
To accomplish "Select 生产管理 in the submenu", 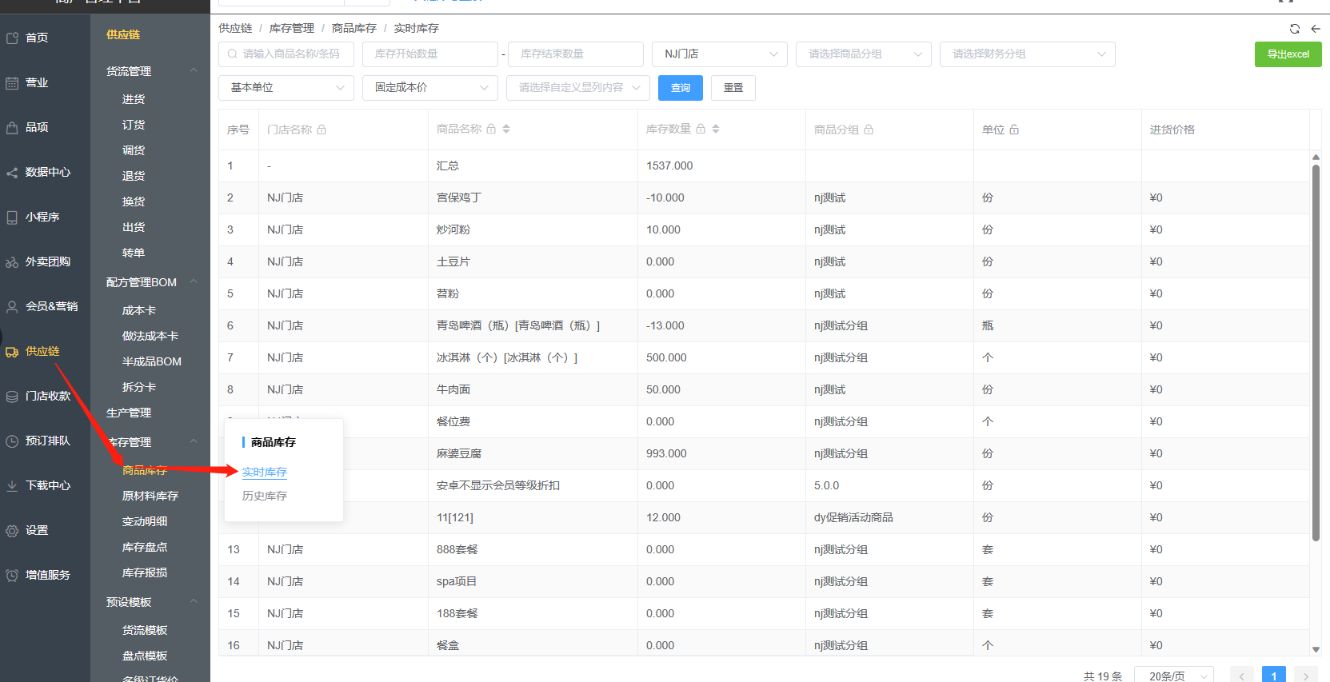I will pyautogui.click(x=129, y=413).
